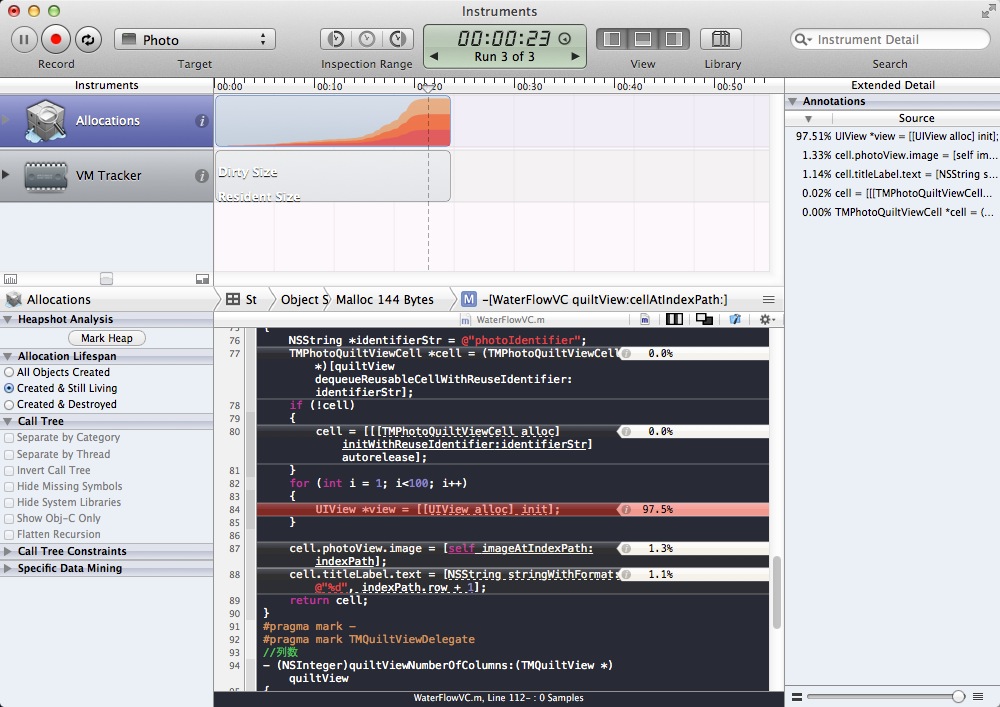Viewport: 1000px width, 707px height.
Task: Toggle the left Instruments pane view
Action: 612,40
